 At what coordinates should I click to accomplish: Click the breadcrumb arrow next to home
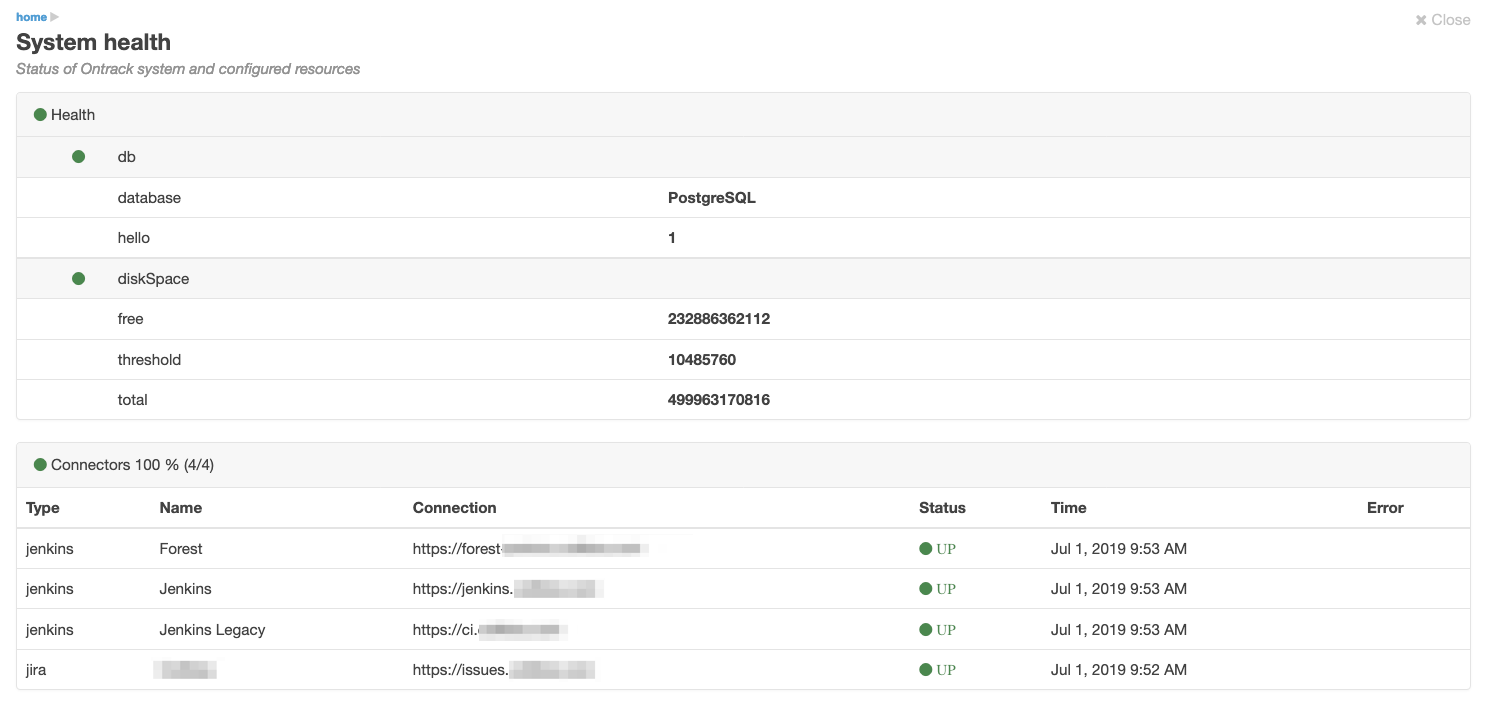[55, 17]
